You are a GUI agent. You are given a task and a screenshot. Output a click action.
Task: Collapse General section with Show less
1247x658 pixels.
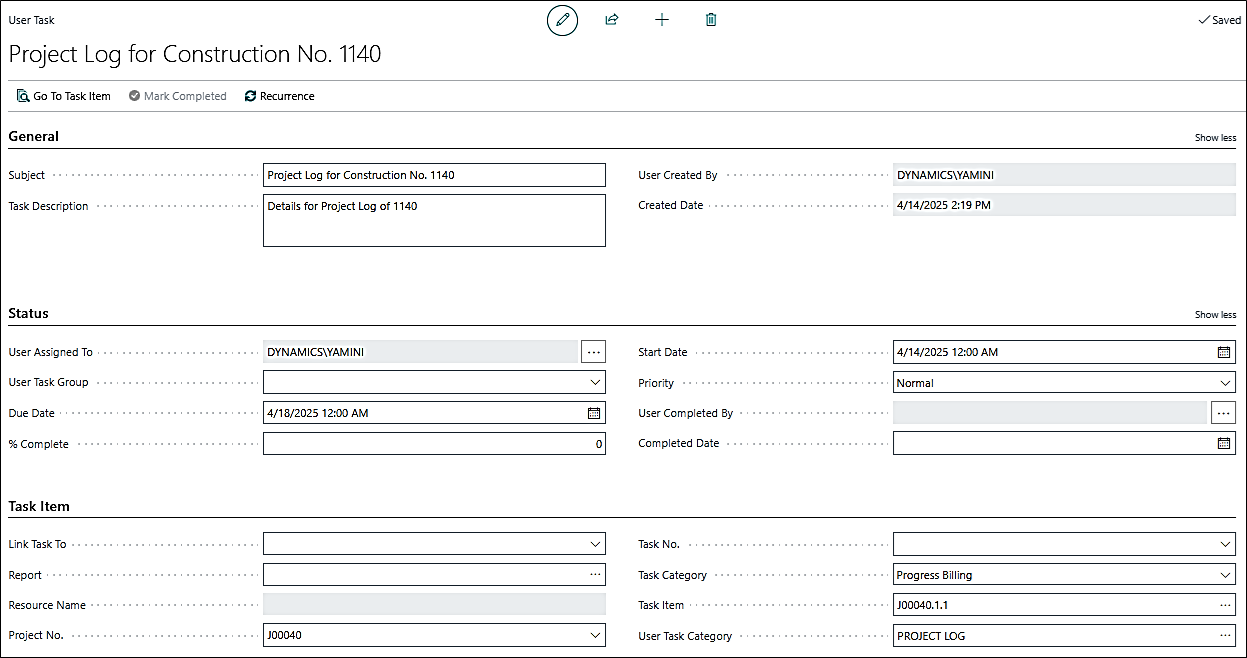(x=1215, y=138)
